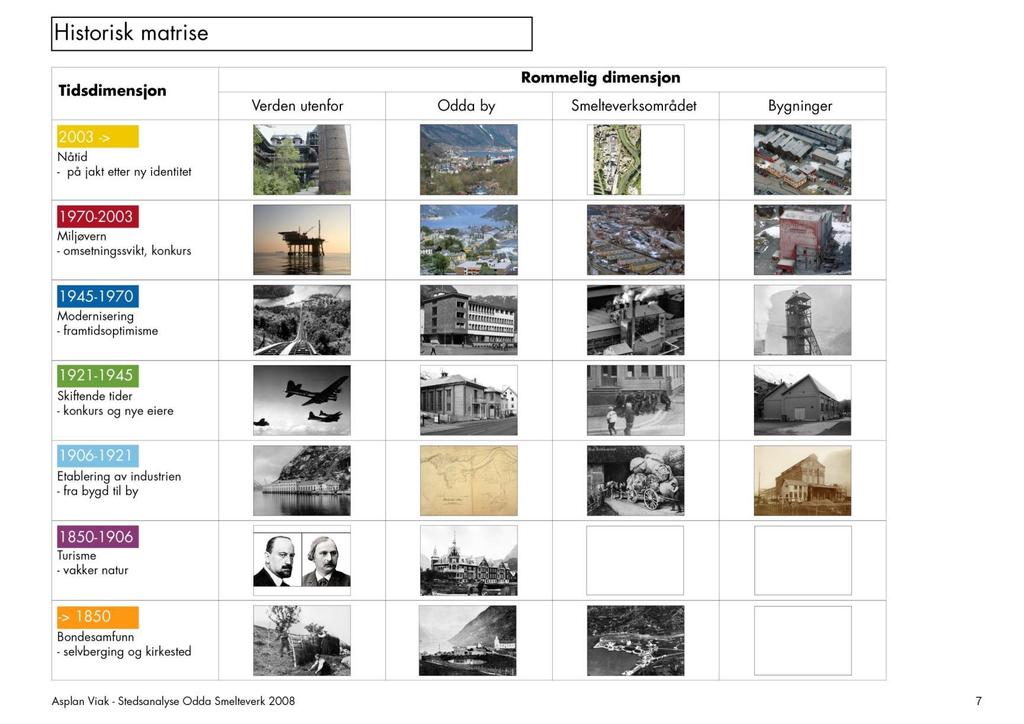
Task: Select the text 'Turisme'
Action: [x=76, y=556]
